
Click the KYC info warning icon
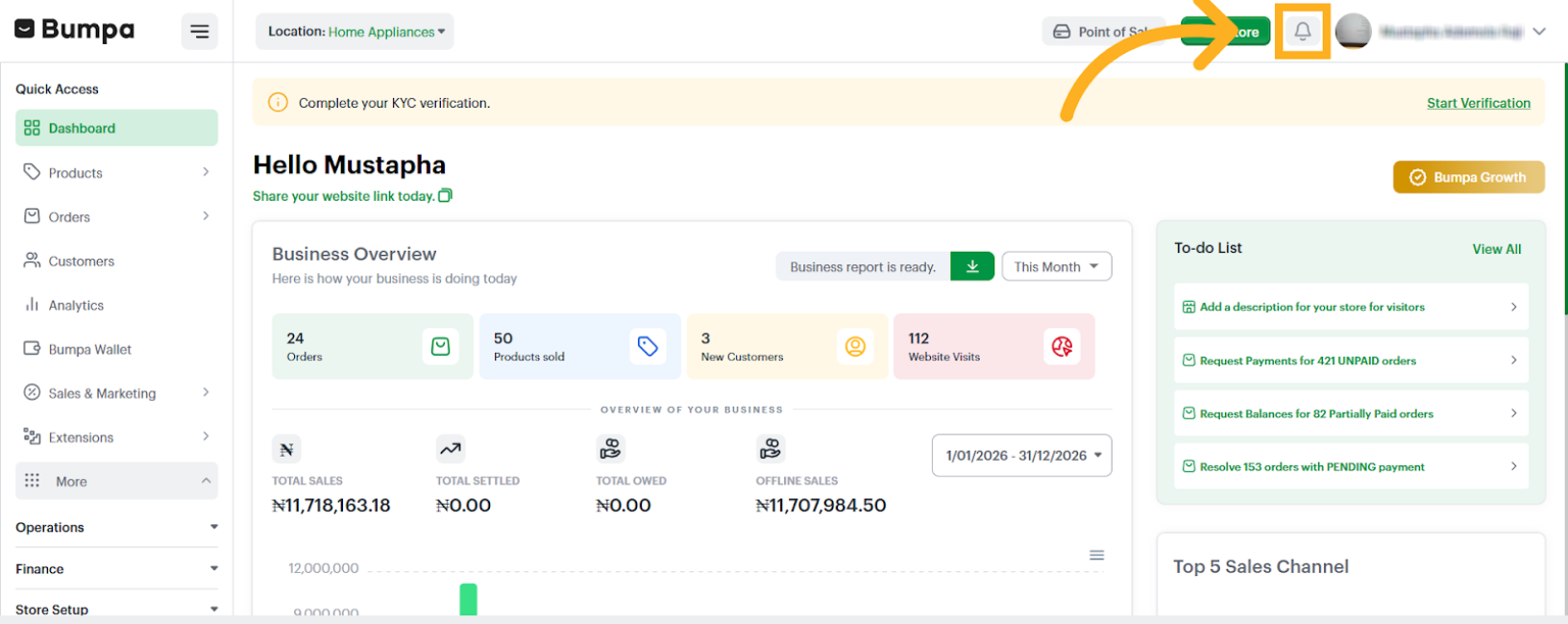point(278,102)
